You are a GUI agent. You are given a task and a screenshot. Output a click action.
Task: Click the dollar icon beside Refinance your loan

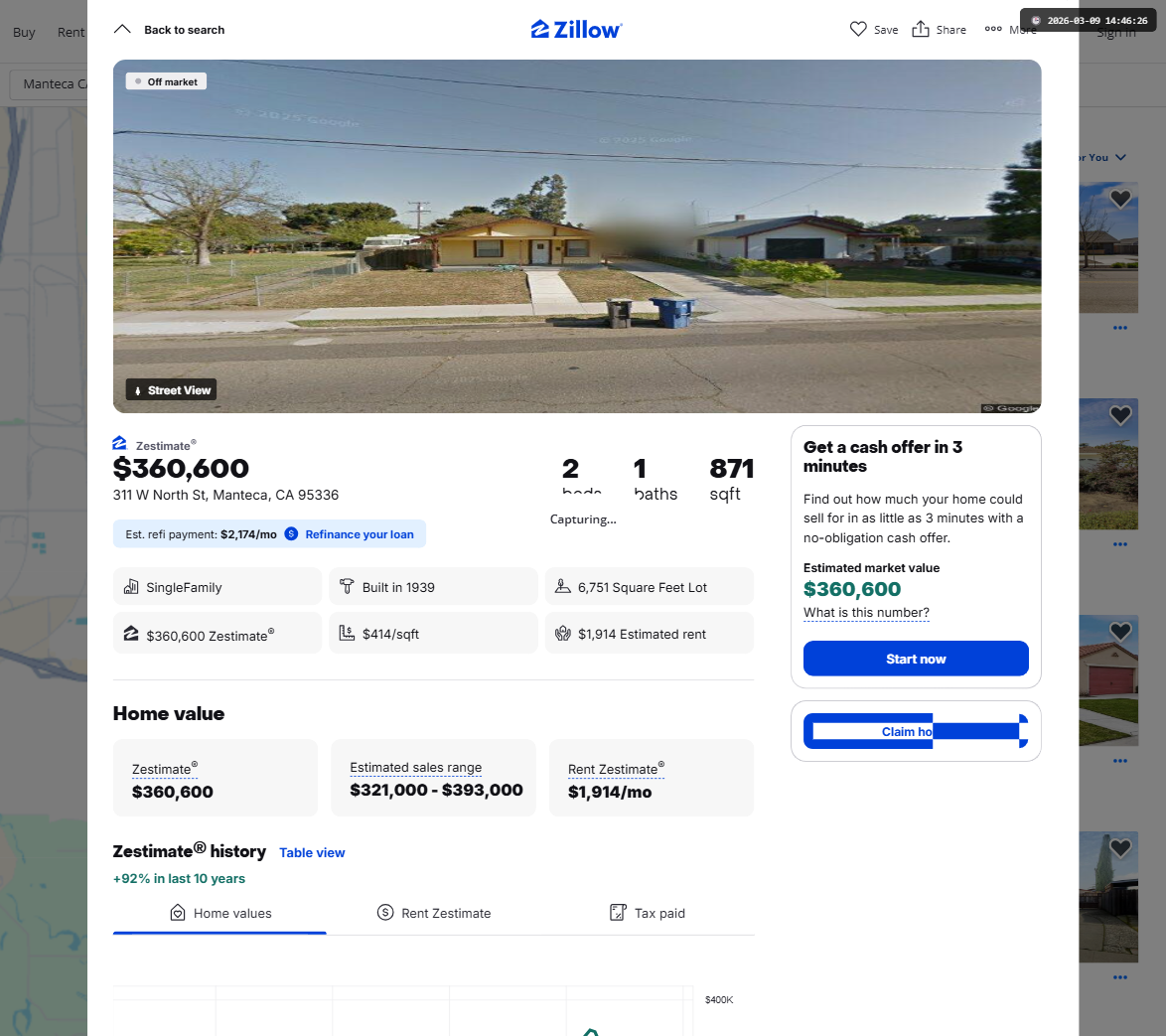[292, 534]
